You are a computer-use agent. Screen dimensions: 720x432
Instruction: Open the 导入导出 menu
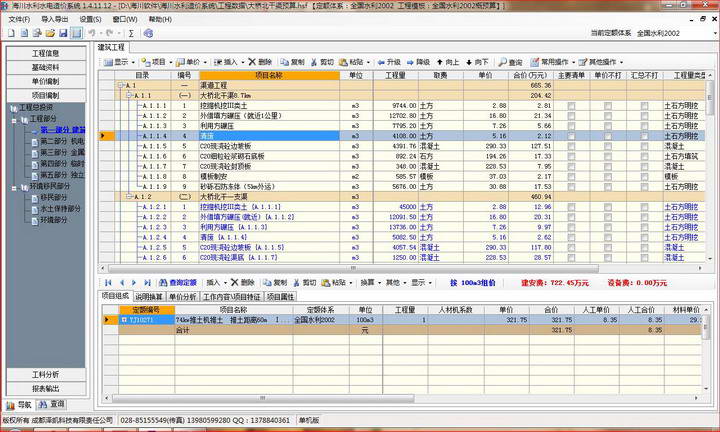tap(55, 19)
